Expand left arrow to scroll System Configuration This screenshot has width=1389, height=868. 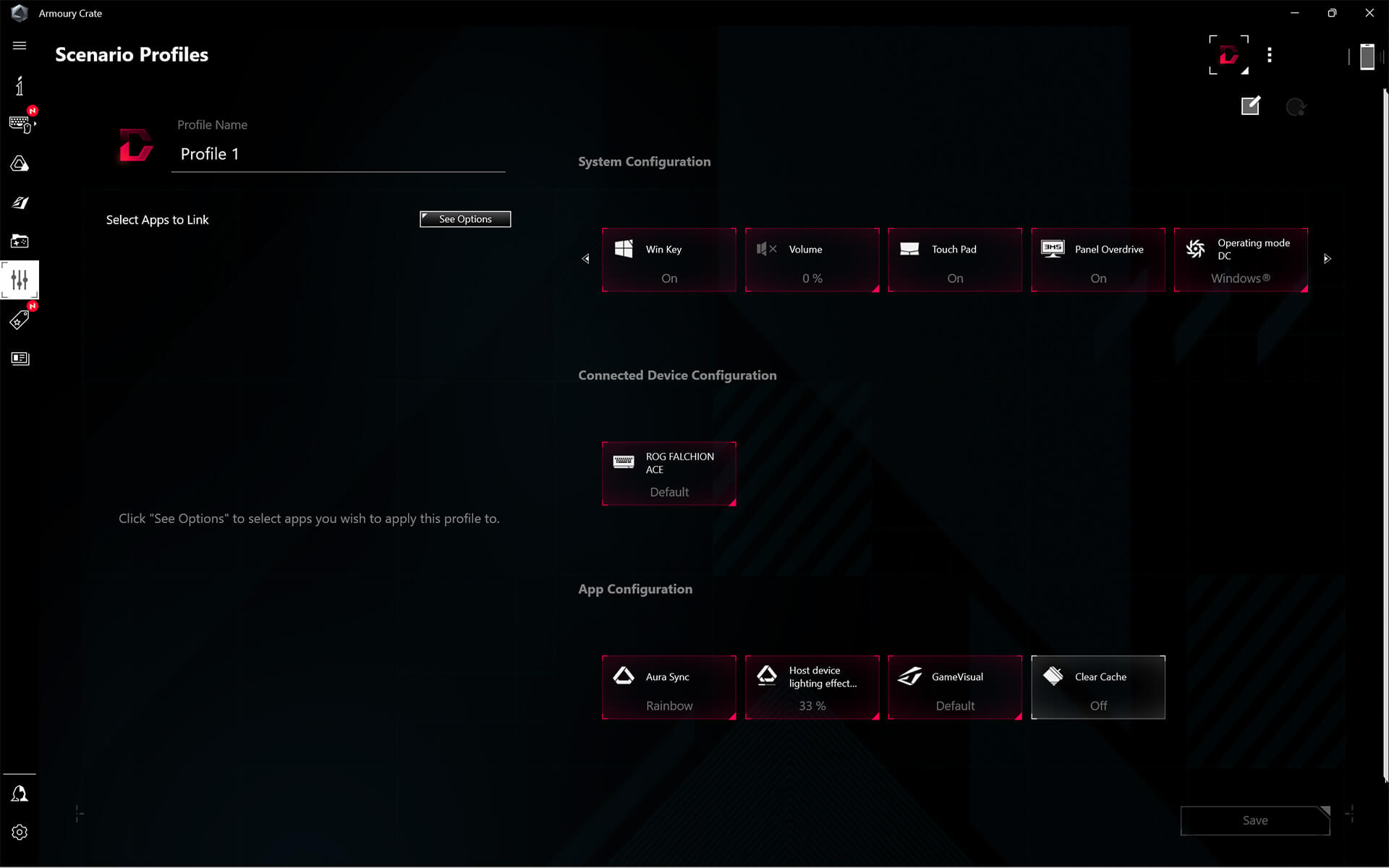click(x=586, y=259)
